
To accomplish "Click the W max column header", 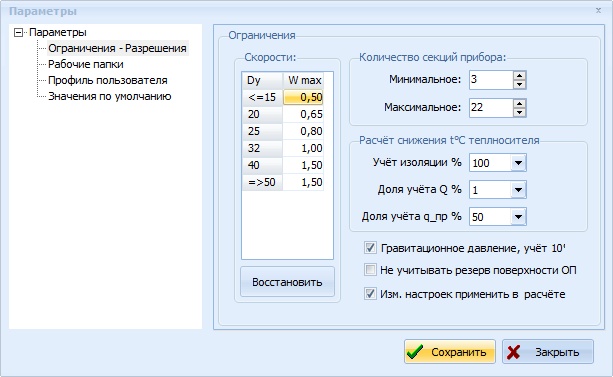I will tap(304, 81).
